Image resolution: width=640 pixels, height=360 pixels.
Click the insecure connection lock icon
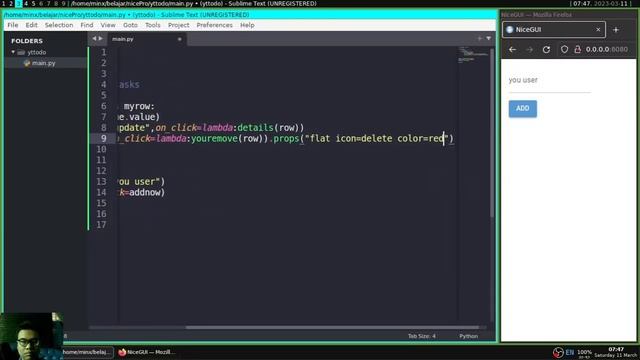click(x=577, y=49)
